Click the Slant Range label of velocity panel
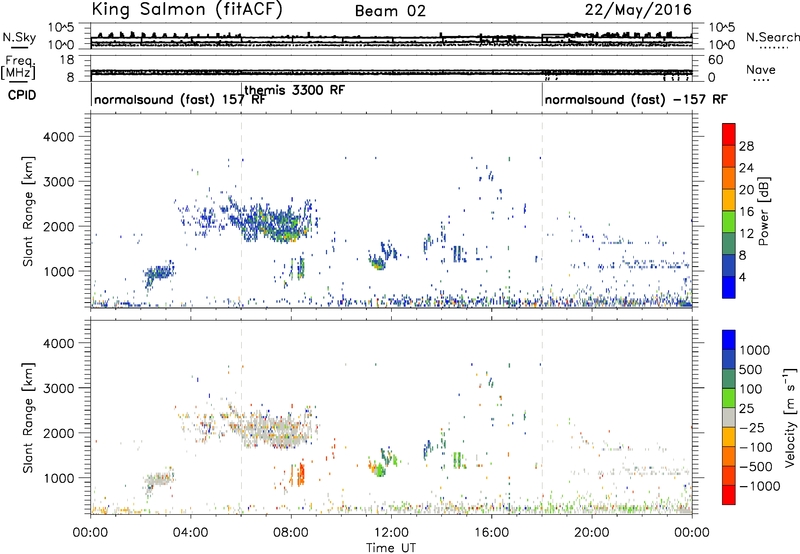Screen dimensions: 800x554 [x=28, y=418]
